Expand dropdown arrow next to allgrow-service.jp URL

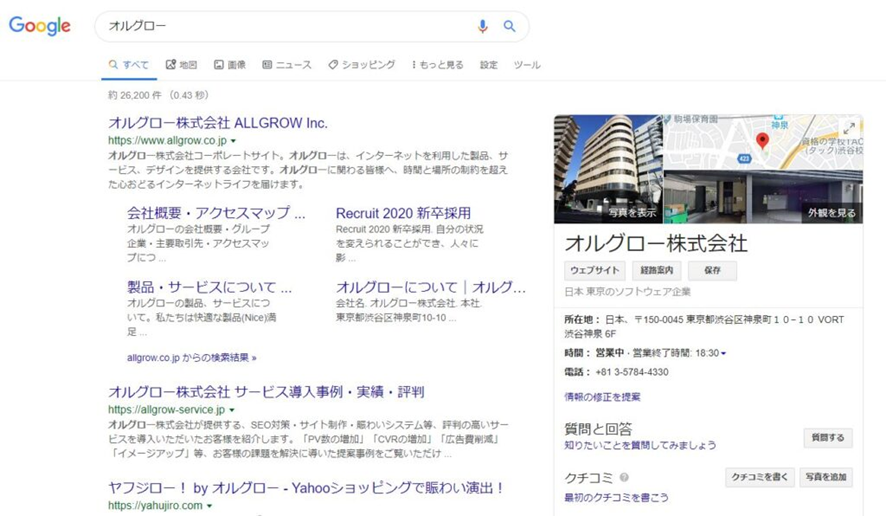coord(232,410)
